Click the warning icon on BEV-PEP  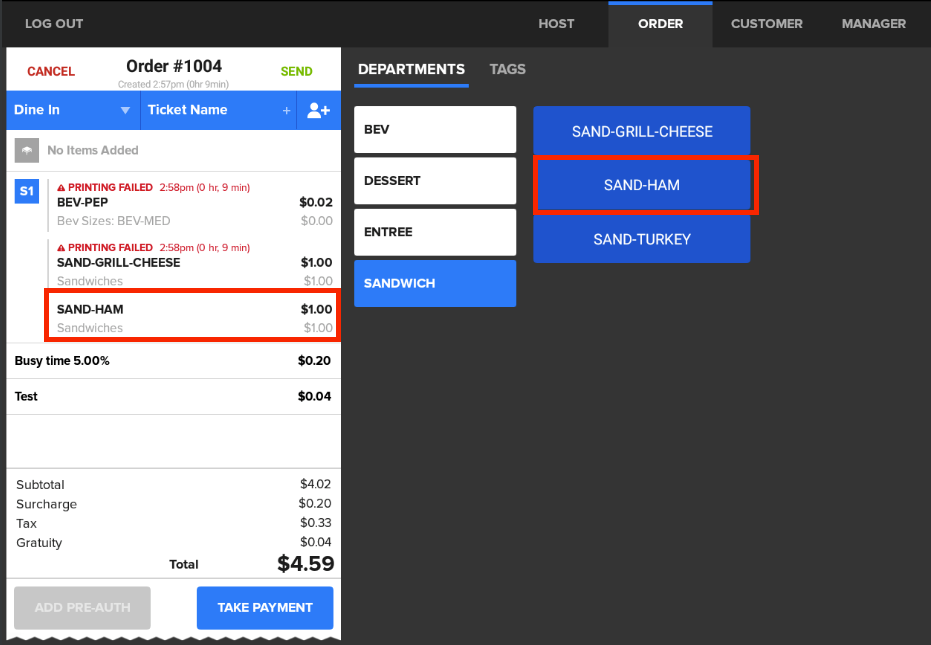pyautogui.click(x=61, y=187)
